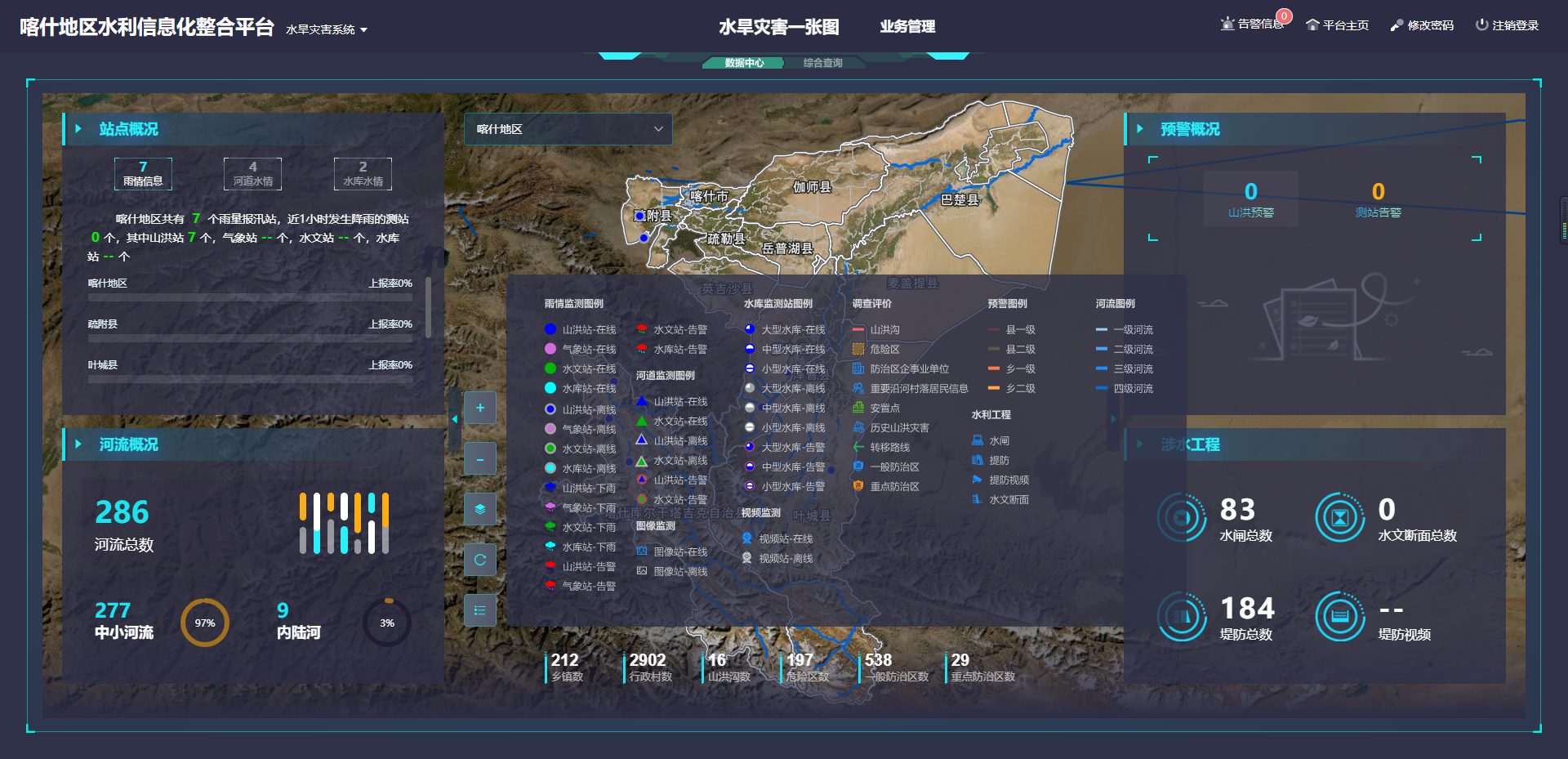Click the 注销登录 power icon
The width and height of the screenshot is (1568, 759).
tap(1481, 25)
